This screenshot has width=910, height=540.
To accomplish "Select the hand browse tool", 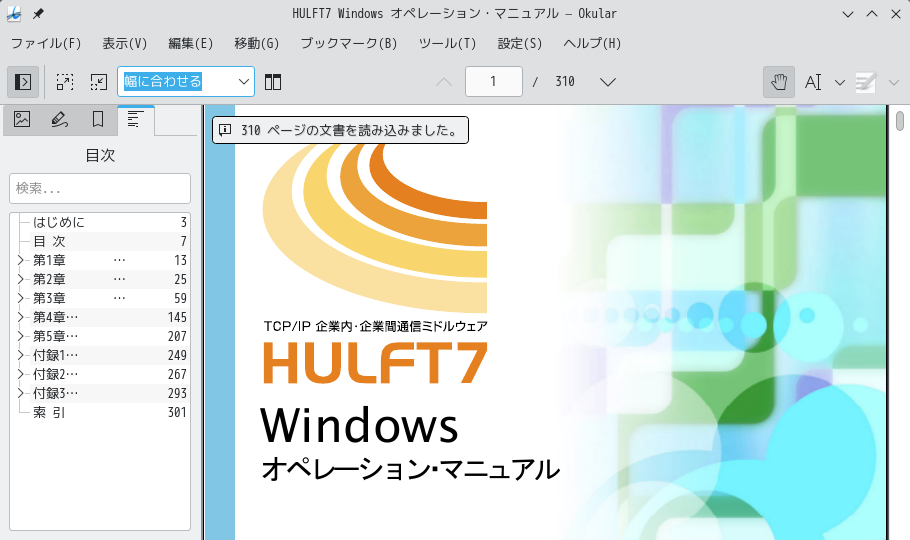I will 779,82.
